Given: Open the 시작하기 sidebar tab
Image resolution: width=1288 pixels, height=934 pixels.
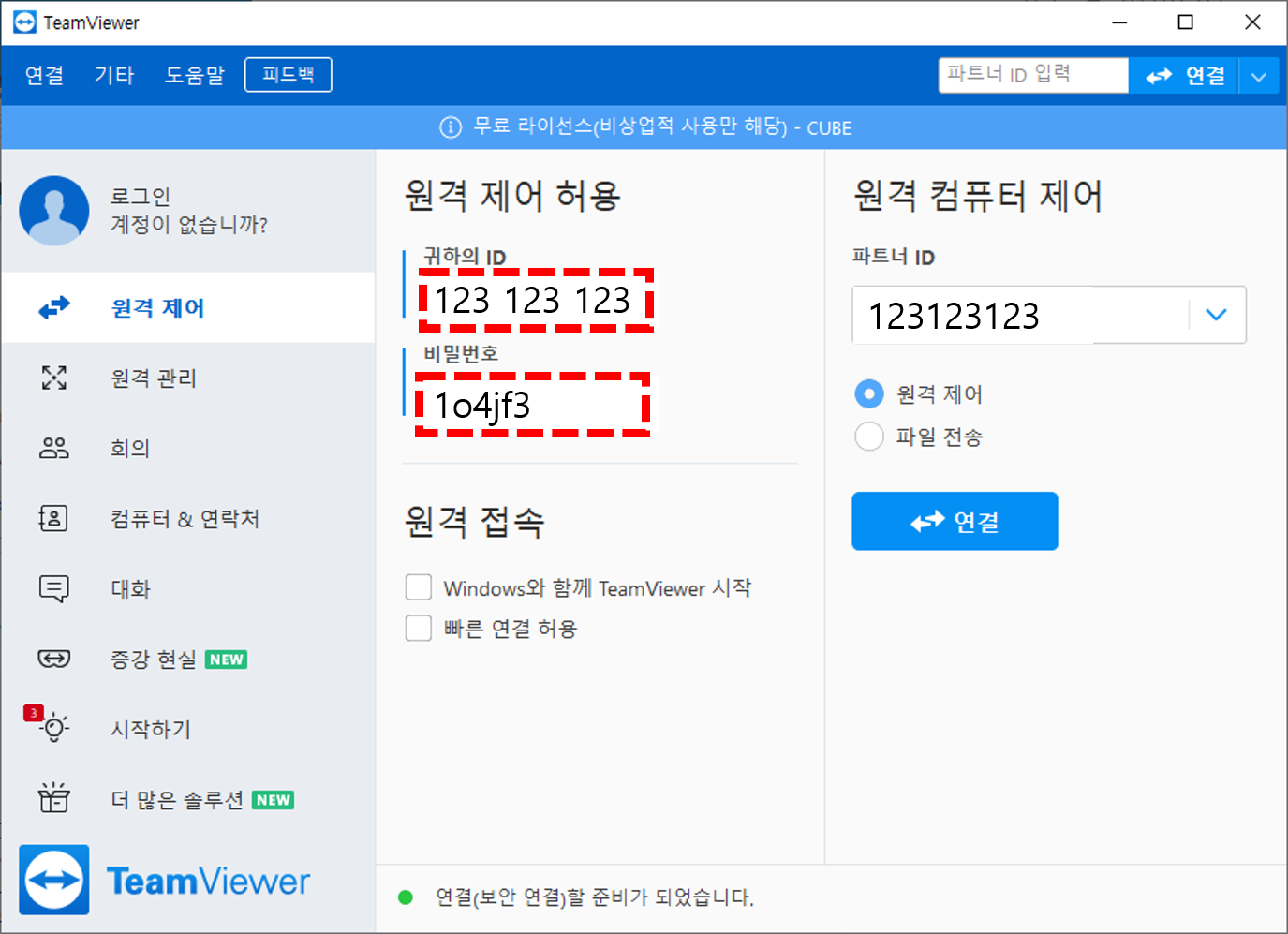Looking at the screenshot, I should (188, 729).
